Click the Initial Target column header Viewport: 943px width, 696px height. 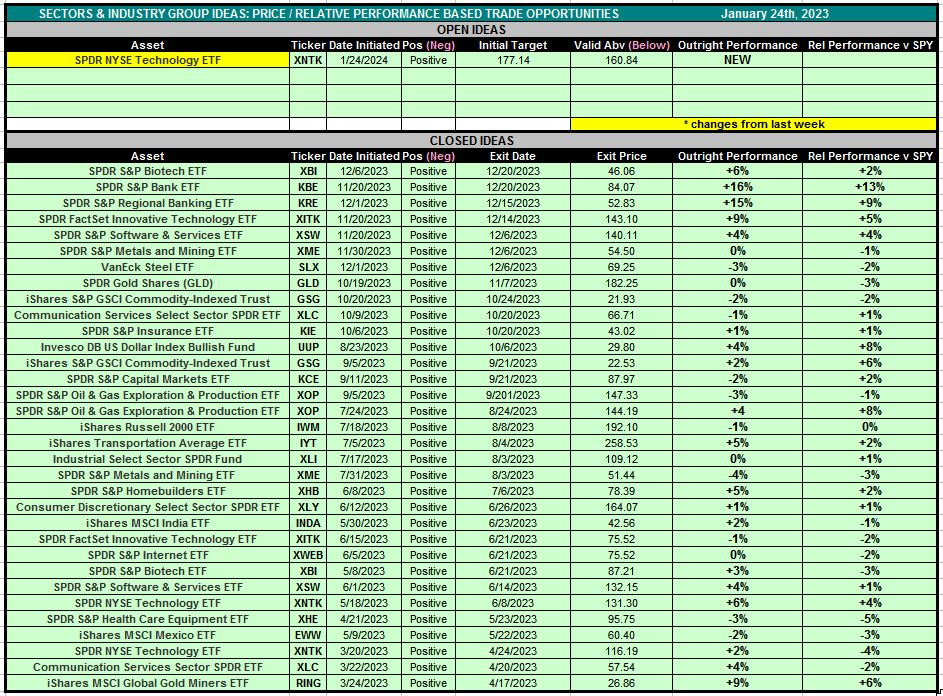pyautogui.click(x=512, y=45)
